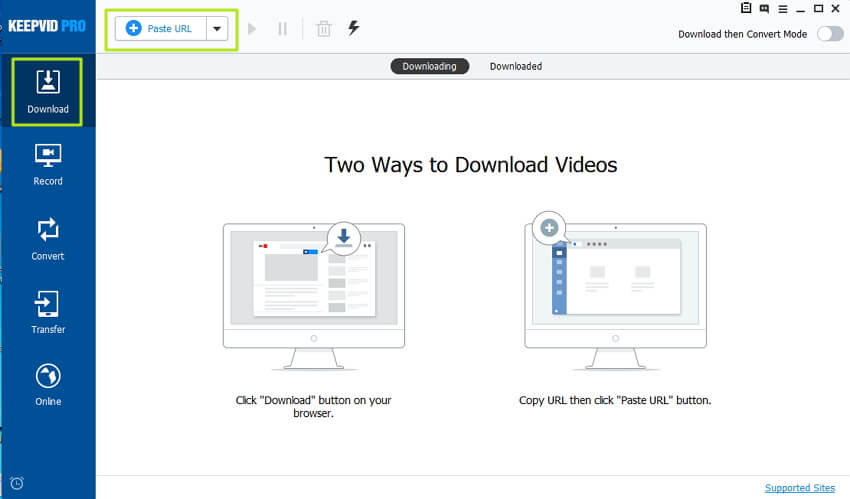
Task: Enable turbo mode lightning icon
Action: [x=353, y=28]
